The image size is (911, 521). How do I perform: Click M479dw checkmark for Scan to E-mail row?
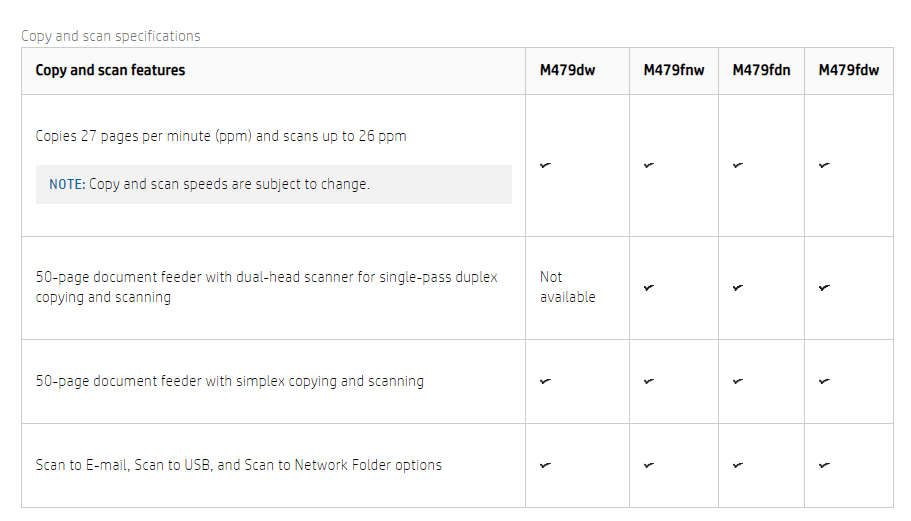(545, 465)
